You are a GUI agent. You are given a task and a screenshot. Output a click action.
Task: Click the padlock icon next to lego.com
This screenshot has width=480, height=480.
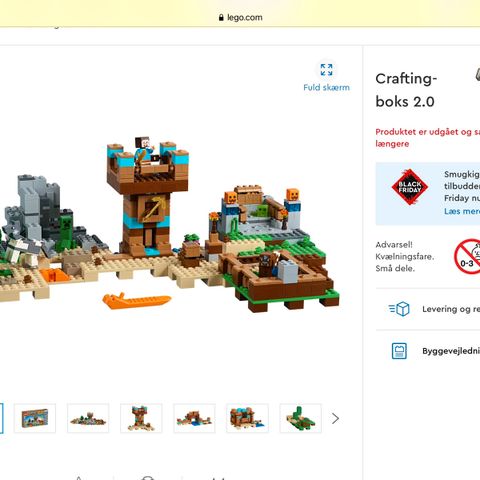point(221,18)
